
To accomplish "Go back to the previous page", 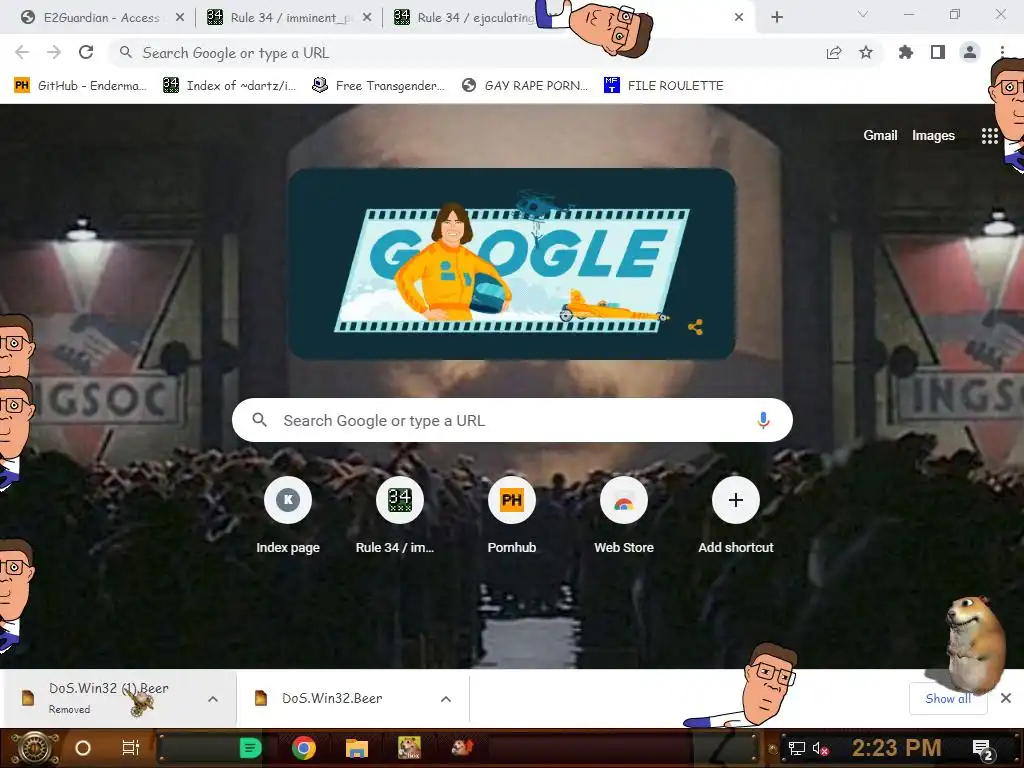I will point(22,52).
